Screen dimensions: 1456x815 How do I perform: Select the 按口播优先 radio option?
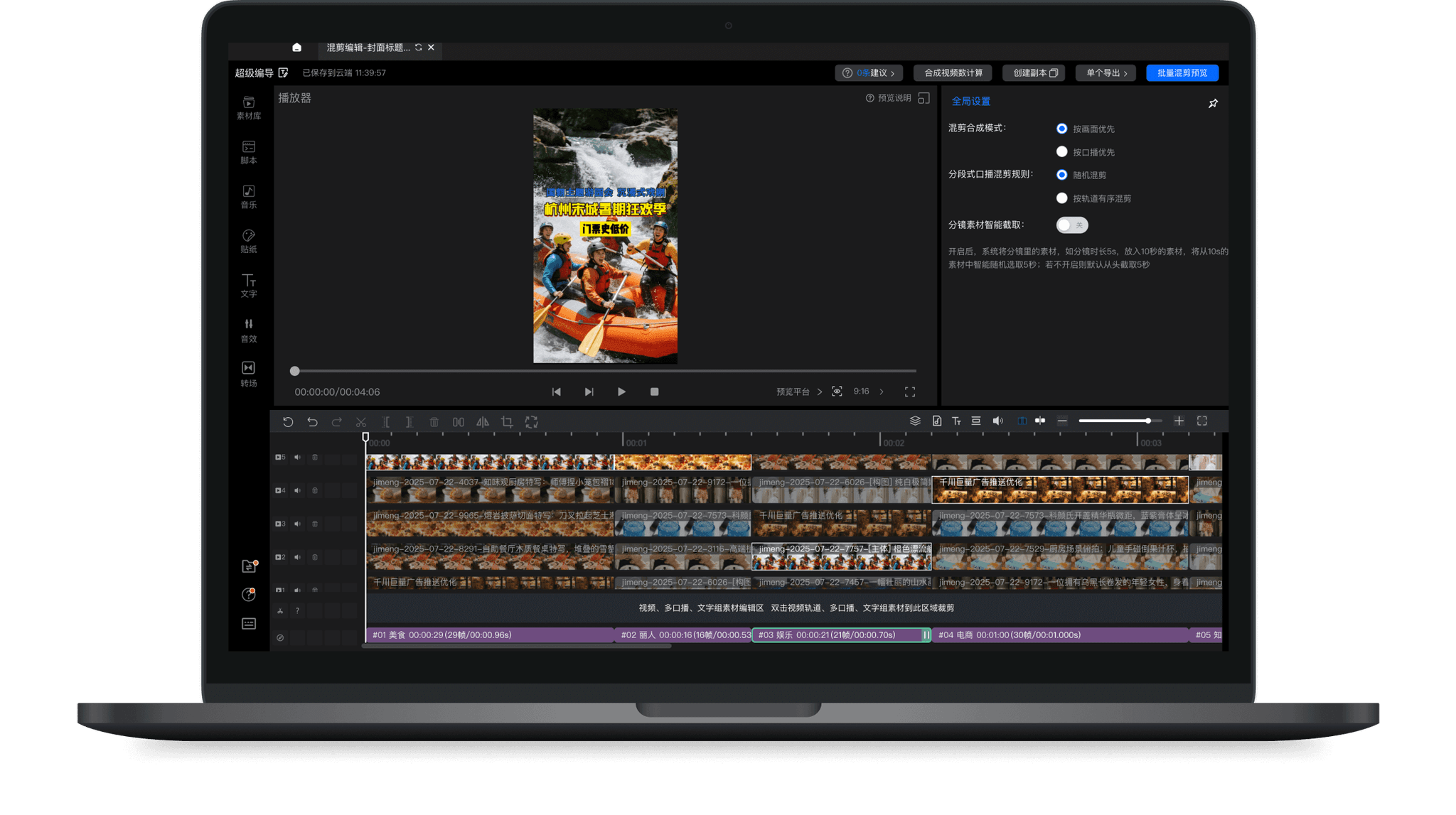[x=1061, y=152]
